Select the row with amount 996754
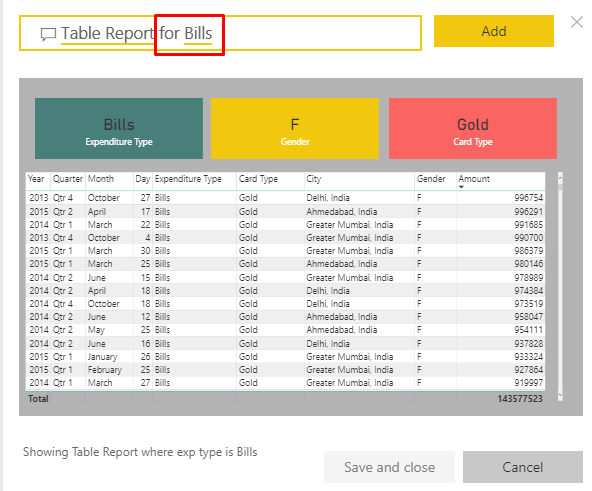This screenshot has height=491, width=592. [x=285, y=198]
